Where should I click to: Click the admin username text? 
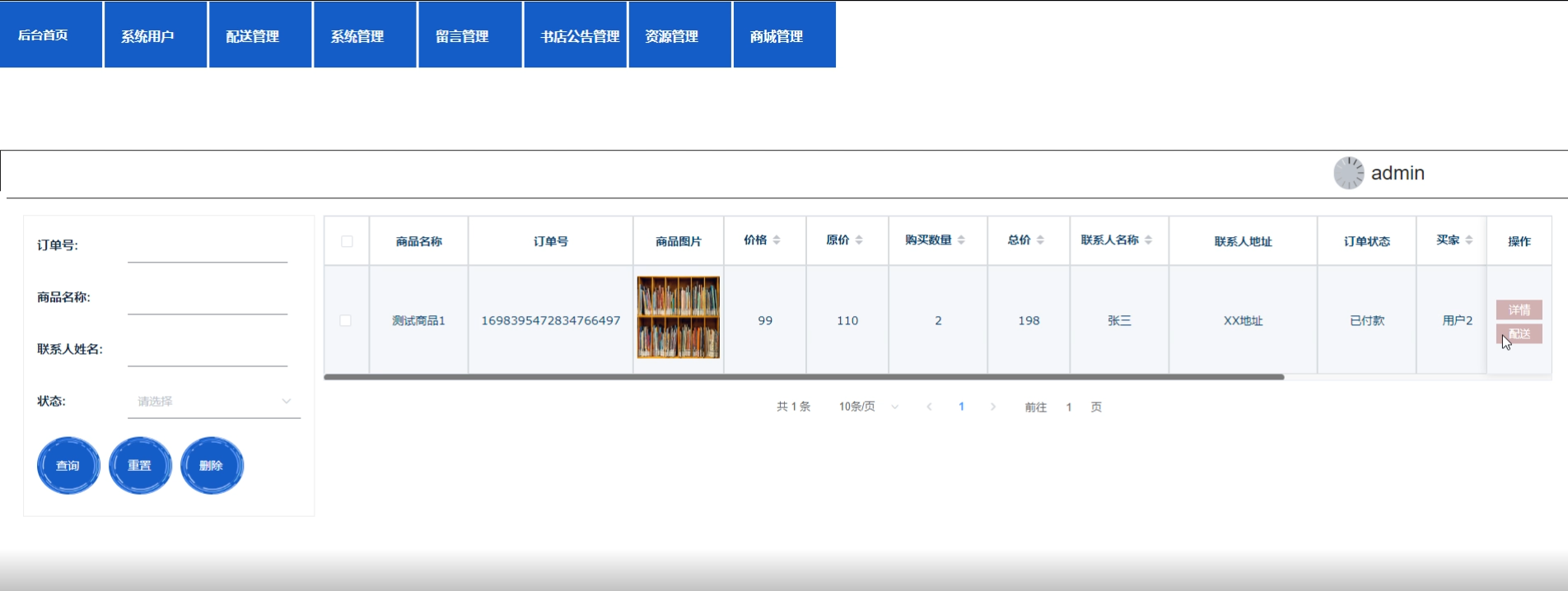tap(1398, 173)
